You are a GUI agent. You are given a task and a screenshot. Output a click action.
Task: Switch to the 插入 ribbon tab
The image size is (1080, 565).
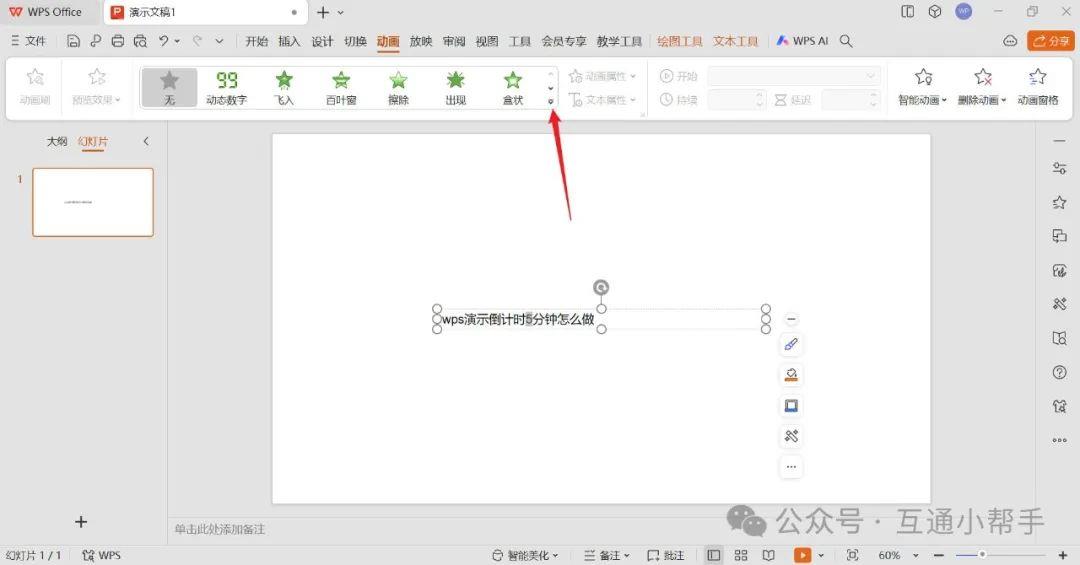(x=289, y=41)
